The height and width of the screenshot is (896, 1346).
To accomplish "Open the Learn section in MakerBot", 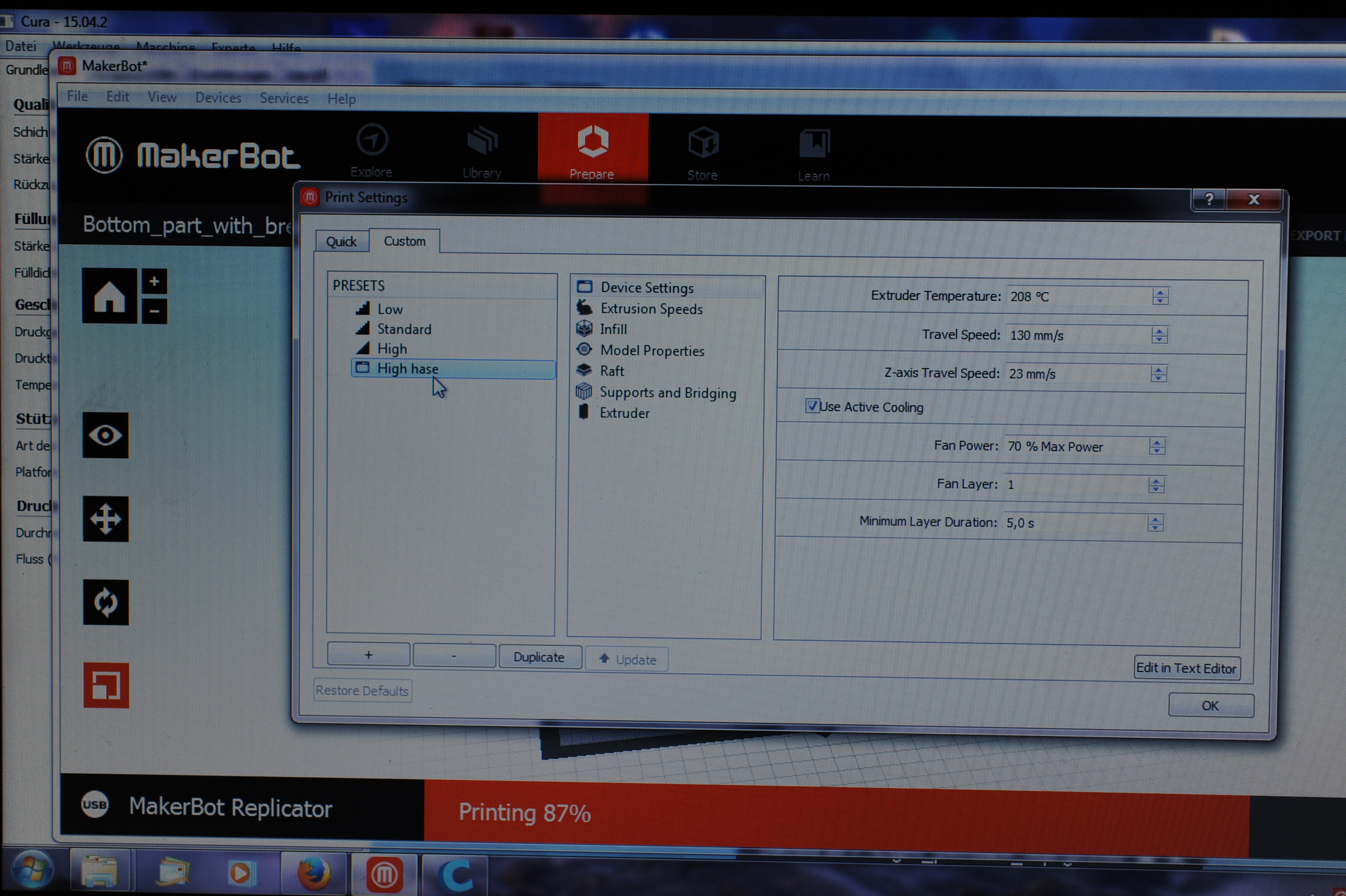I will (814, 154).
